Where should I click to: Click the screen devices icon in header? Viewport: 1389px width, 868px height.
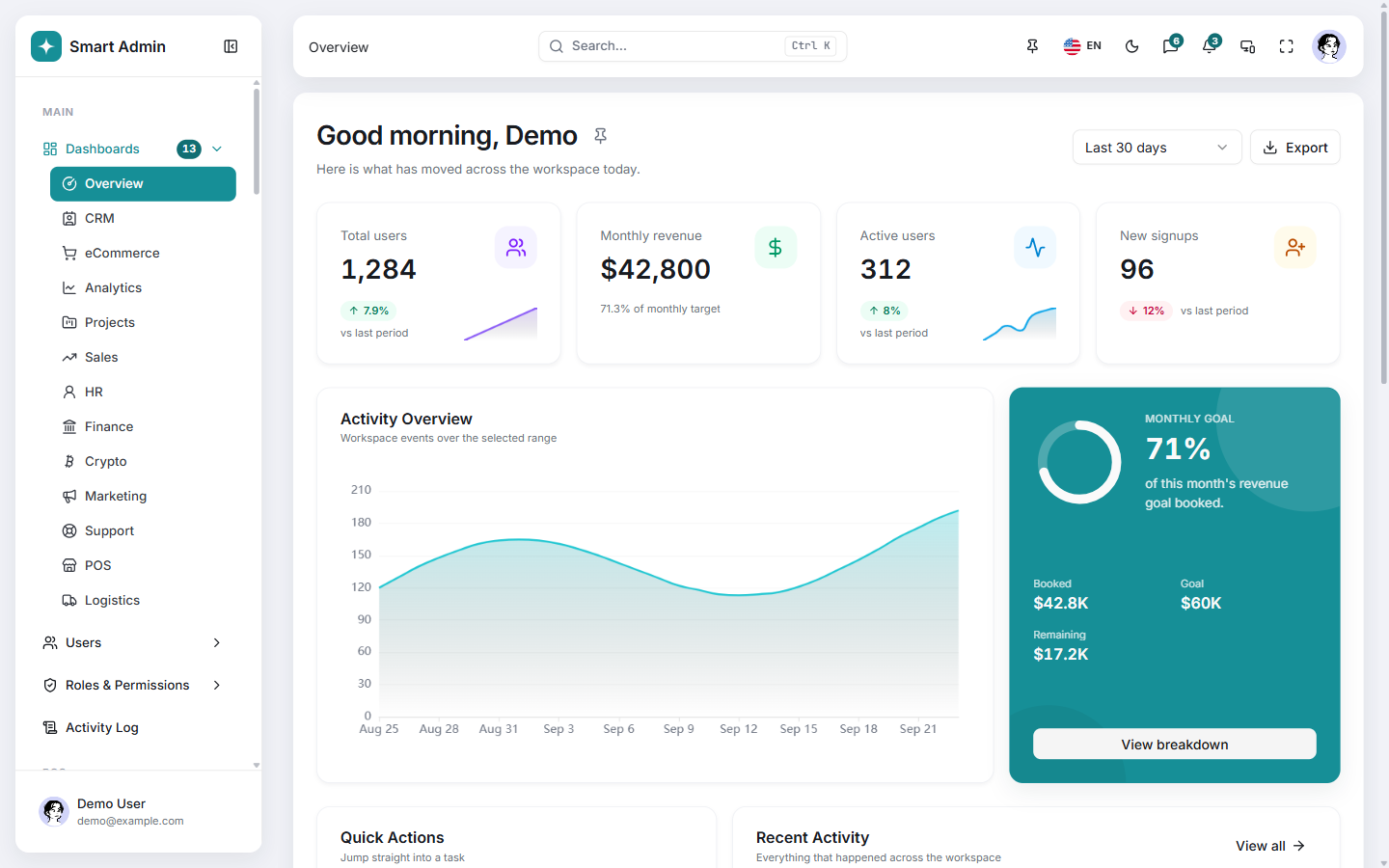pyautogui.click(x=1248, y=46)
